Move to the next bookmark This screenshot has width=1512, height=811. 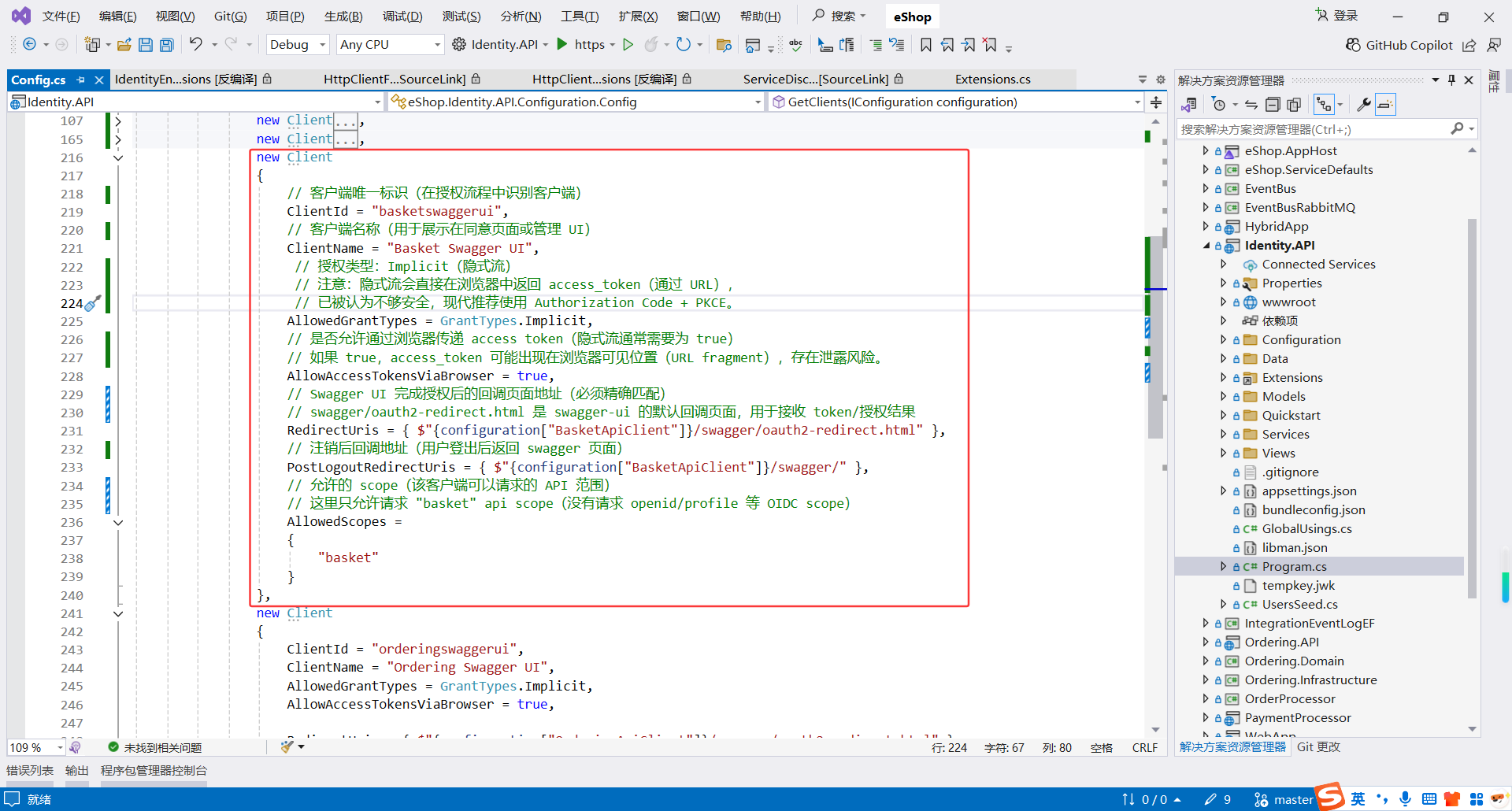(969, 45)
